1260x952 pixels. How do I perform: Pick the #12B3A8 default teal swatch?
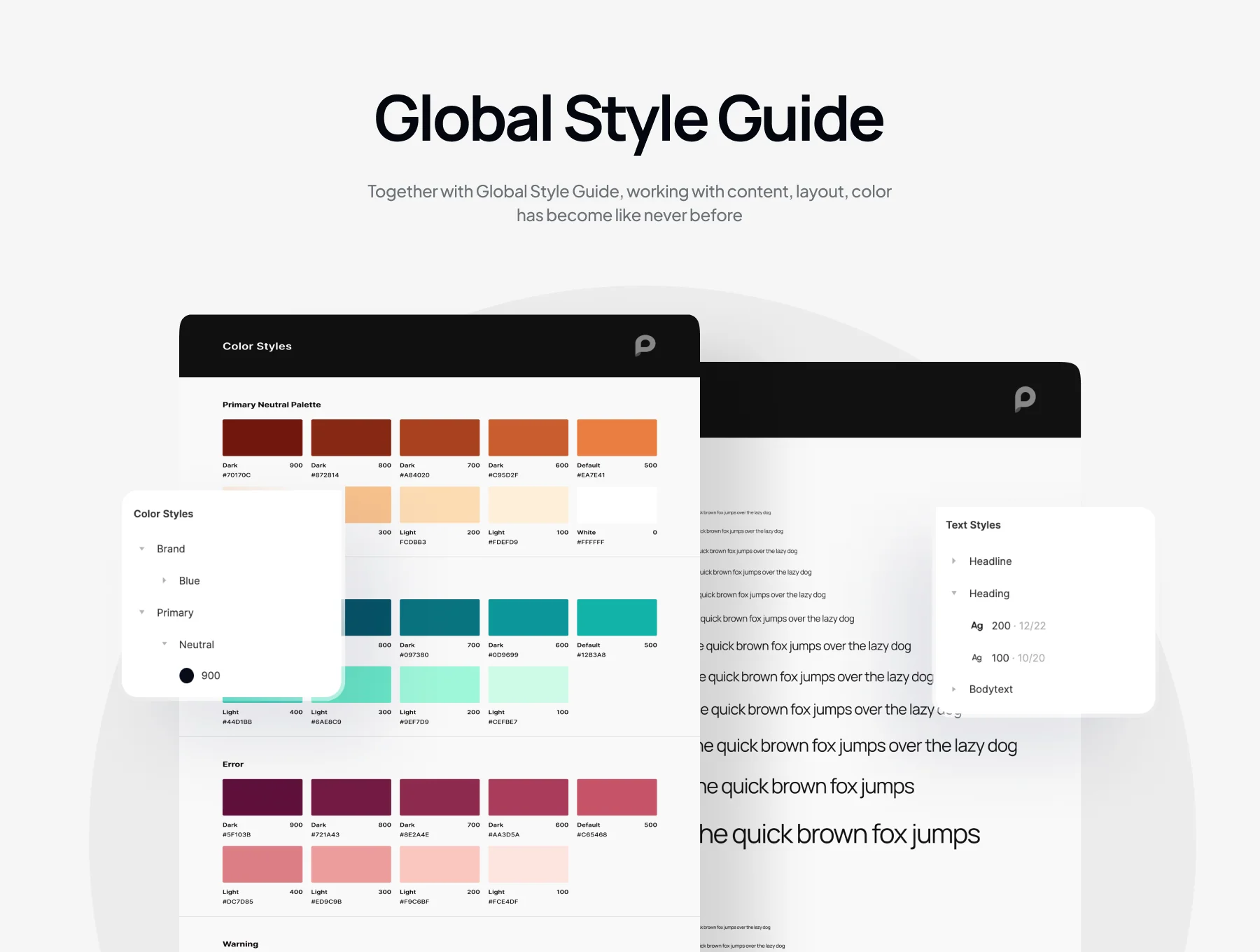click(617, 617)
